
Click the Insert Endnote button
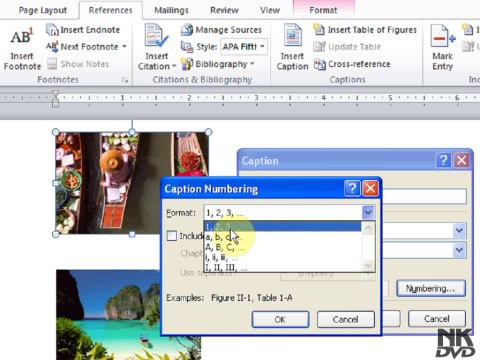(x=83, y=30)
